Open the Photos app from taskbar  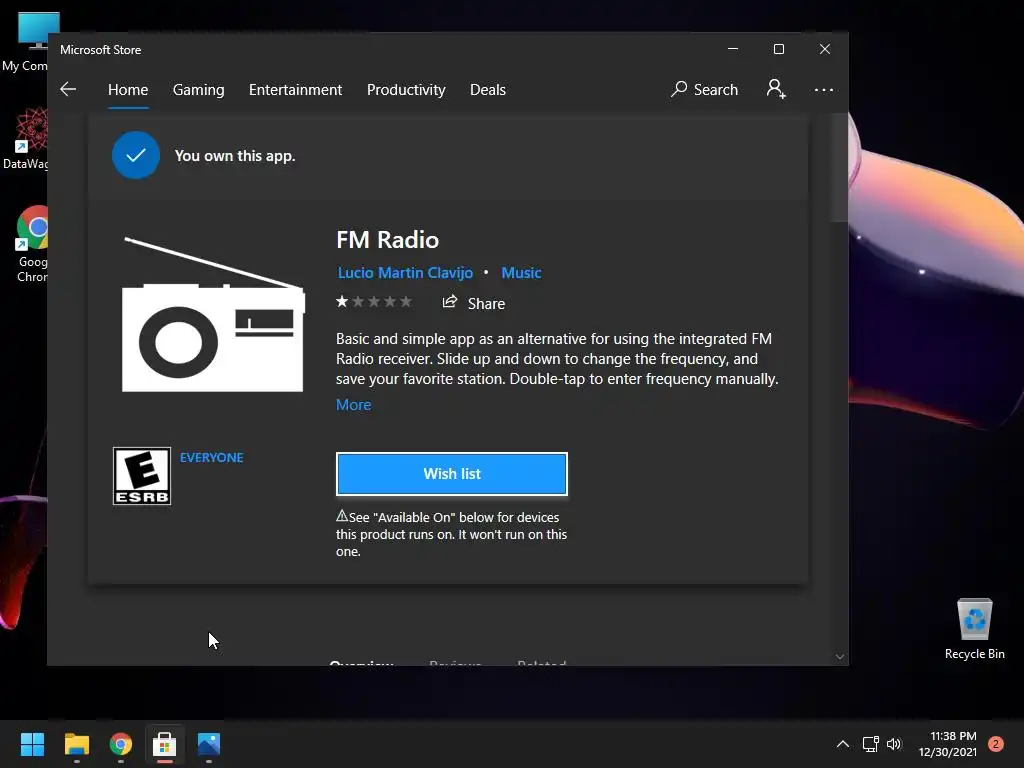click(x=209, y=744)
